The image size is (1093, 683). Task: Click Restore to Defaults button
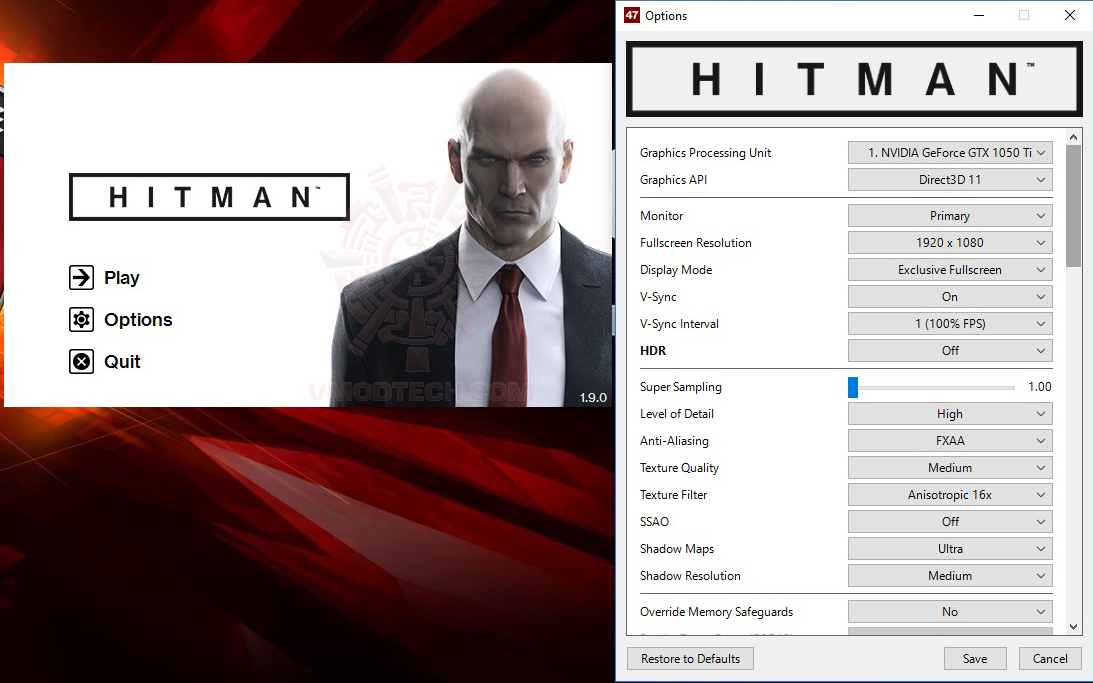click(690, 659)
